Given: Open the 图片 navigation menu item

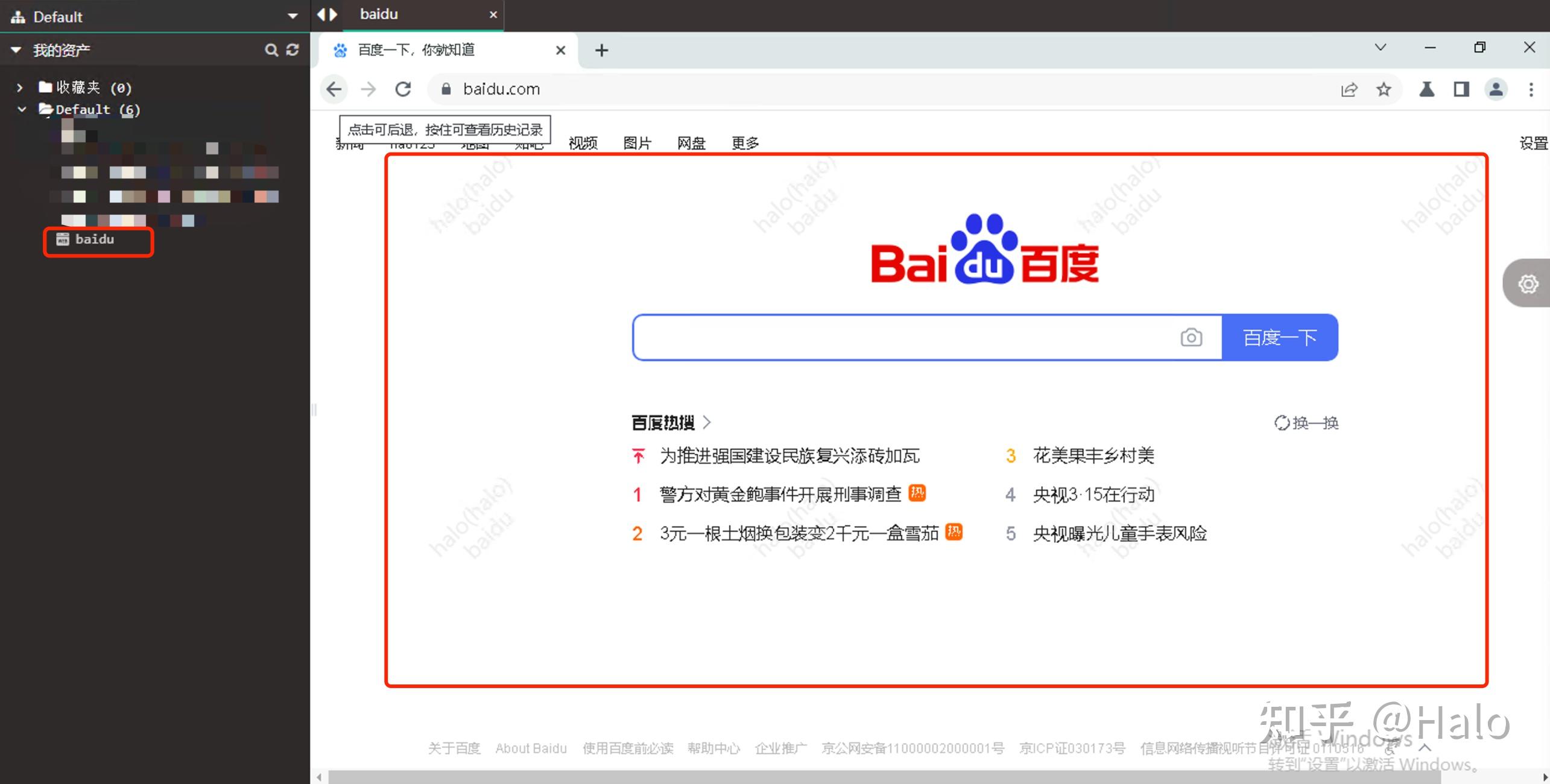Looking at the screenshot, I should pyautogui.click(x=637, y=143).
